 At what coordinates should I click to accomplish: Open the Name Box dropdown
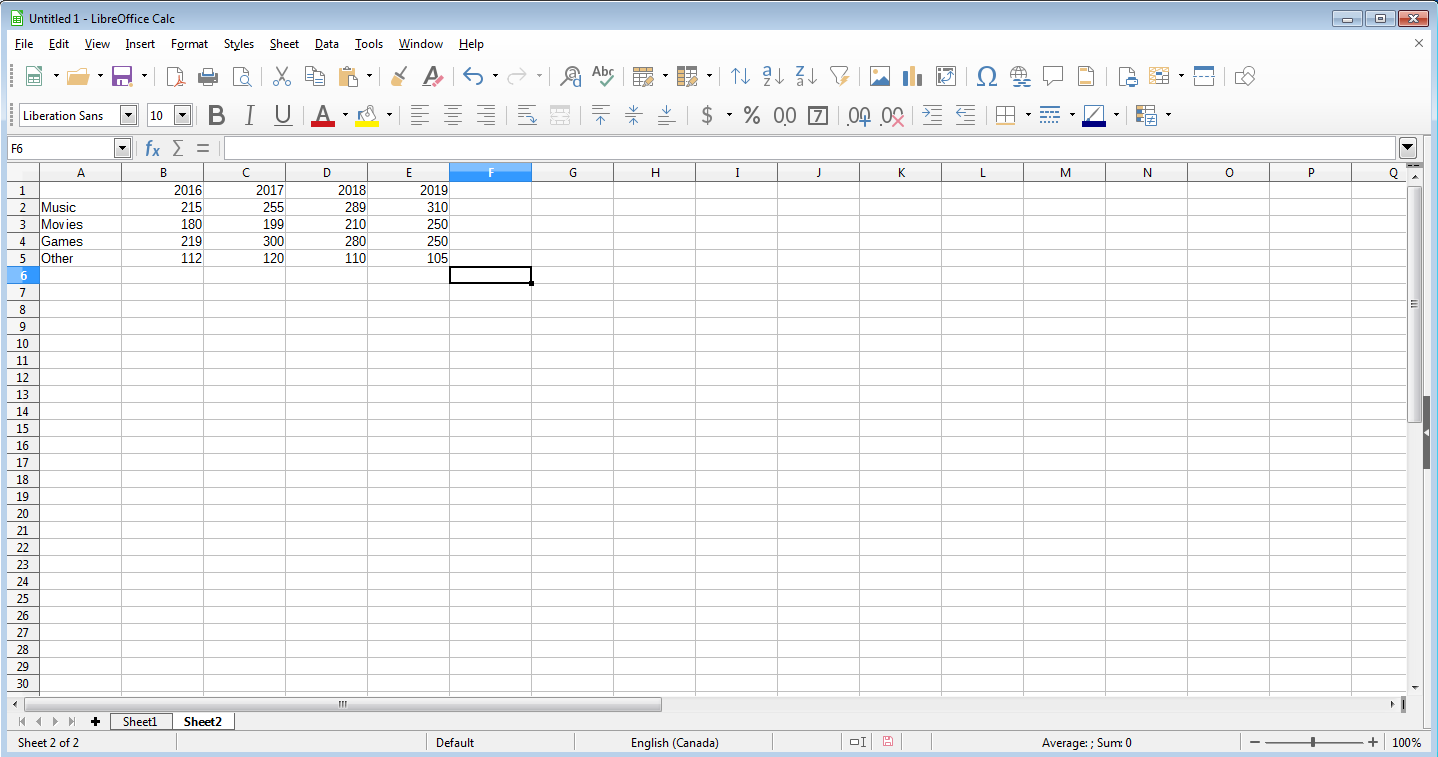pyautogui.click(x=122, y=148)
